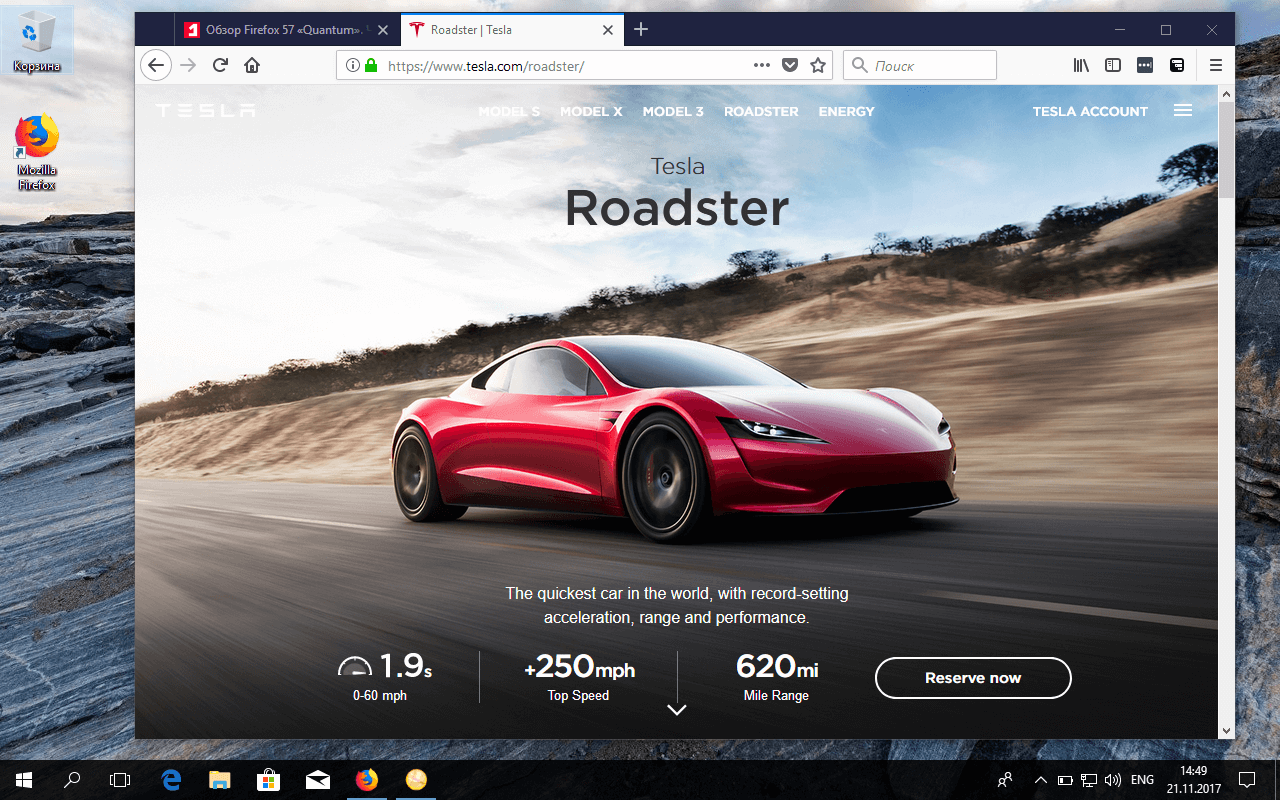This screenshot has width=1280, height=800.
Task: Click the Reserve now button
Action: 973,678
